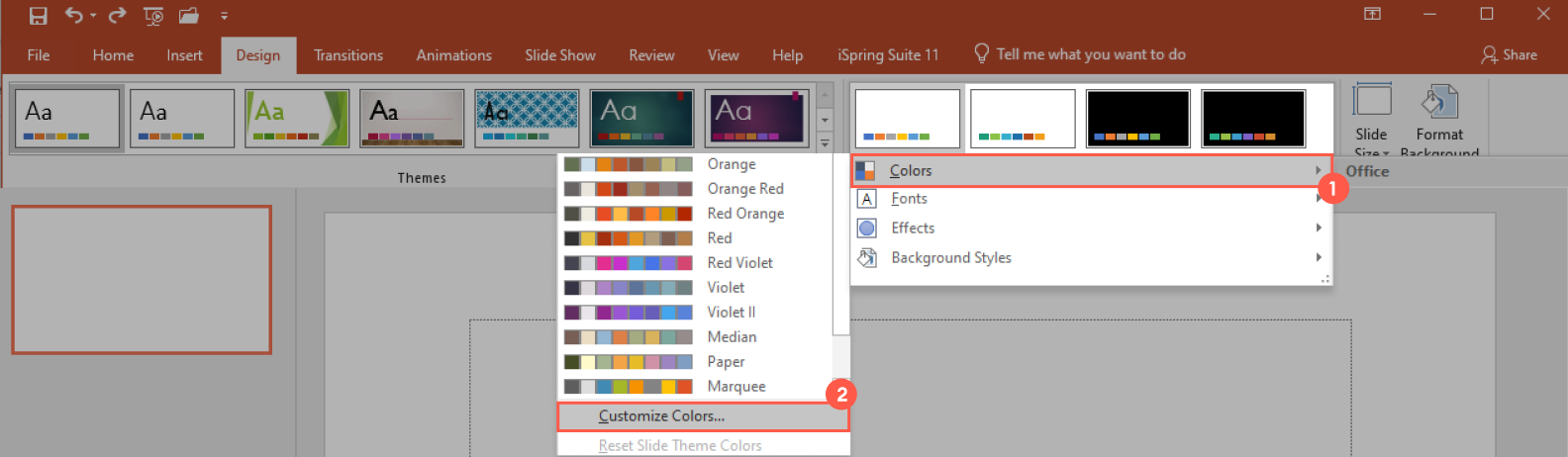Open the Customize Quick Access Toolbar arrow
Image resolution: width=1568 pixels, height=457 pixels.
(x=224, y=16)
